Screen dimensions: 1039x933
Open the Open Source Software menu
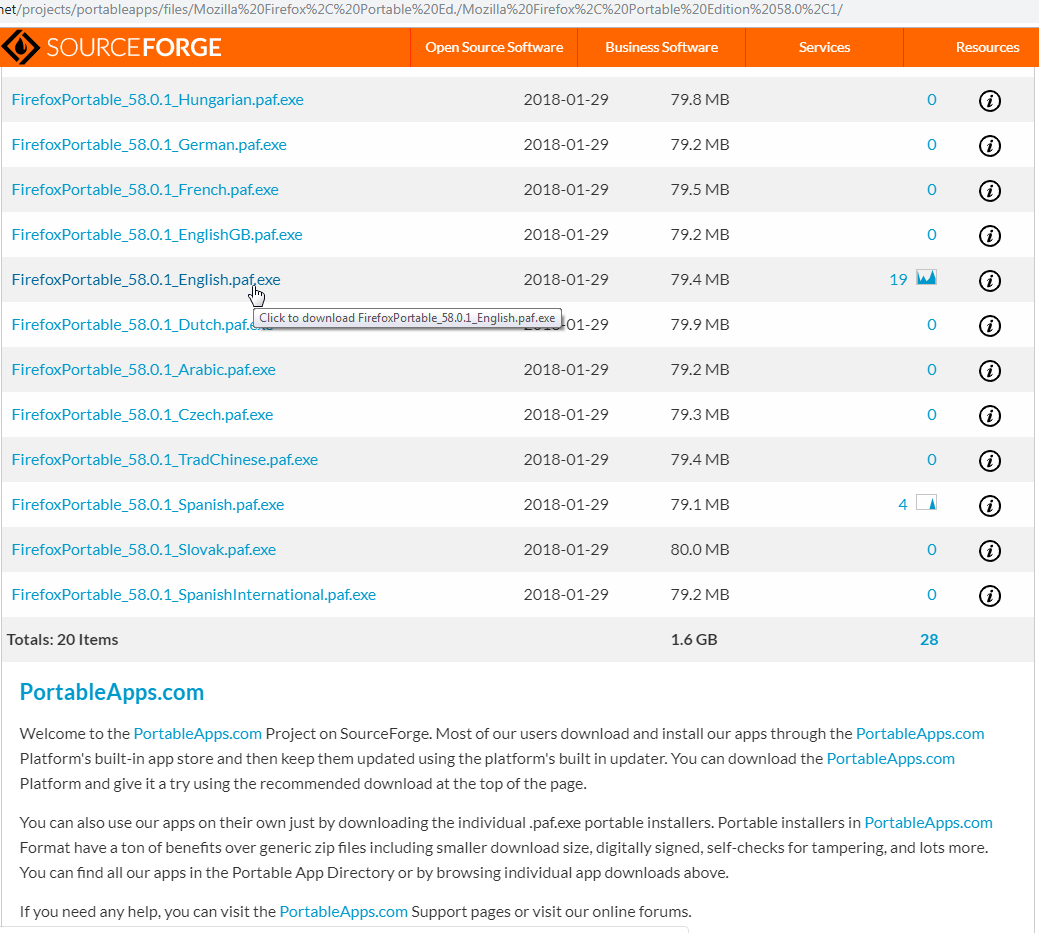(x=494, y=47)
